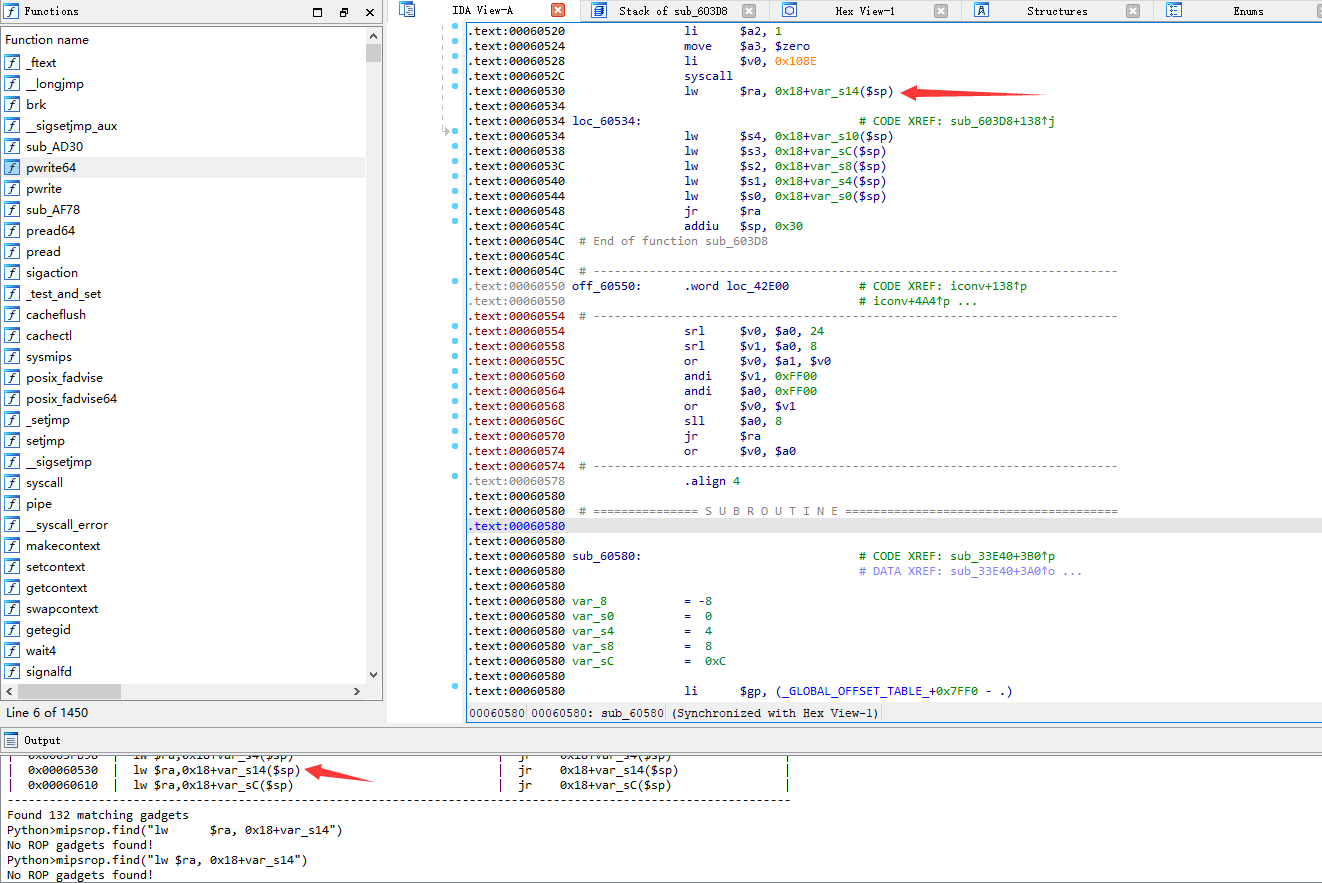Click the IDA View-A tab icon

pos(408,10)
